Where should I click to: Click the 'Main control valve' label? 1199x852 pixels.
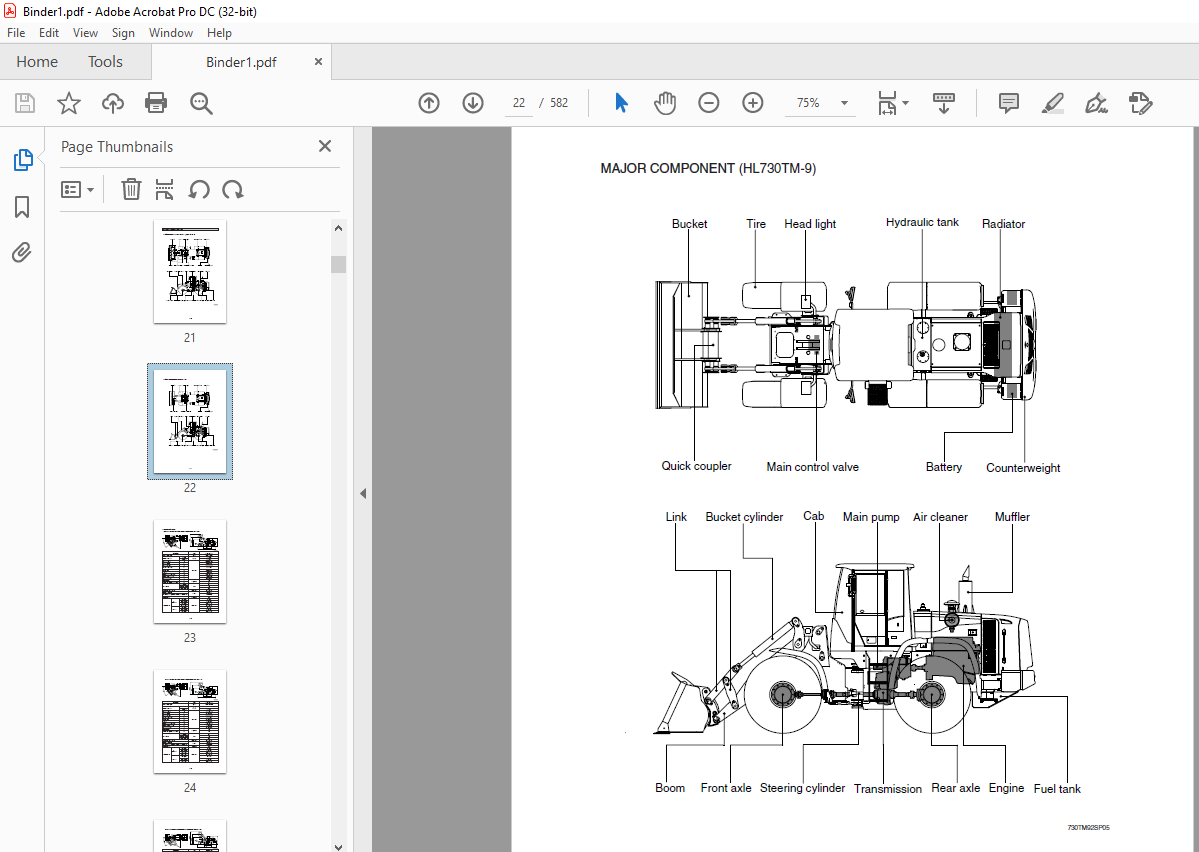[812, 467]
